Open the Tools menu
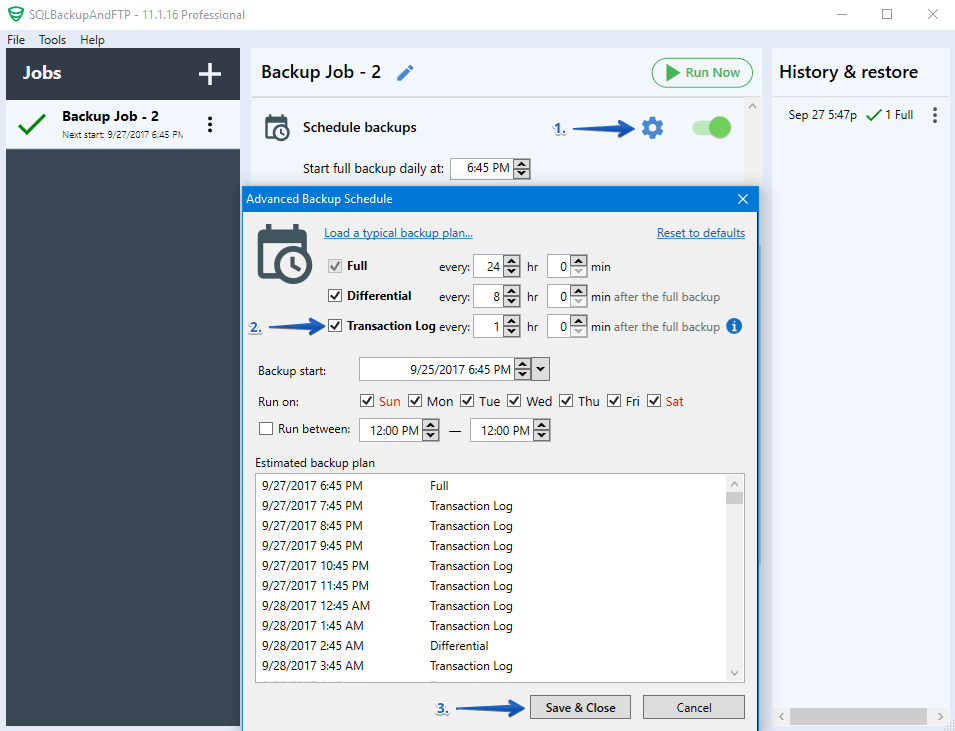Viewport: 955px width, 731px height. pyautogui.click(x=52, y=40)
